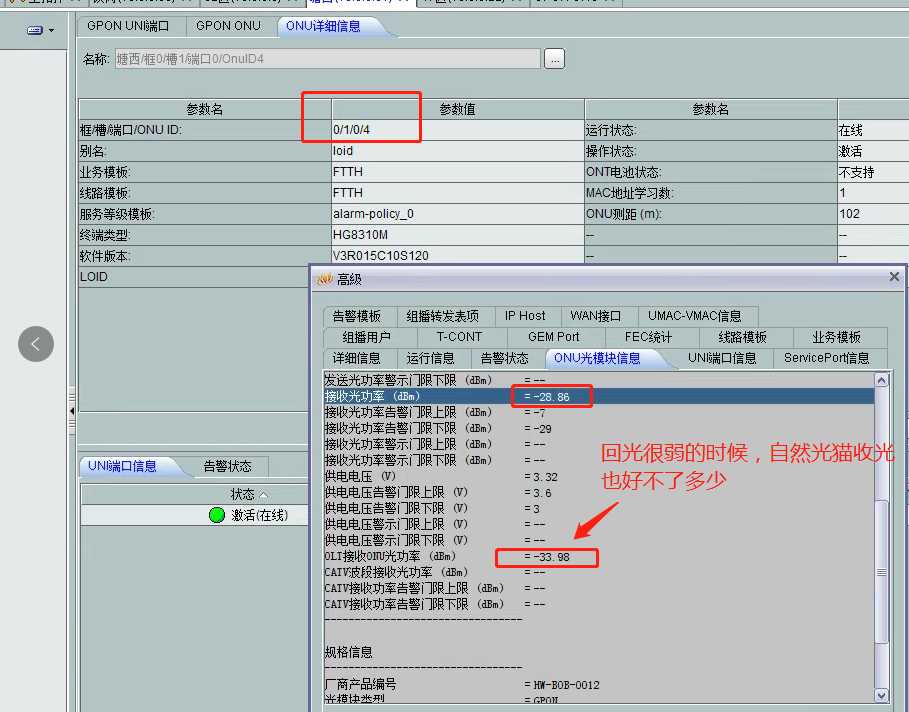The image size is (909, 712).
Task: Open the ServicePort信息 tab
Action: [826, 358]
